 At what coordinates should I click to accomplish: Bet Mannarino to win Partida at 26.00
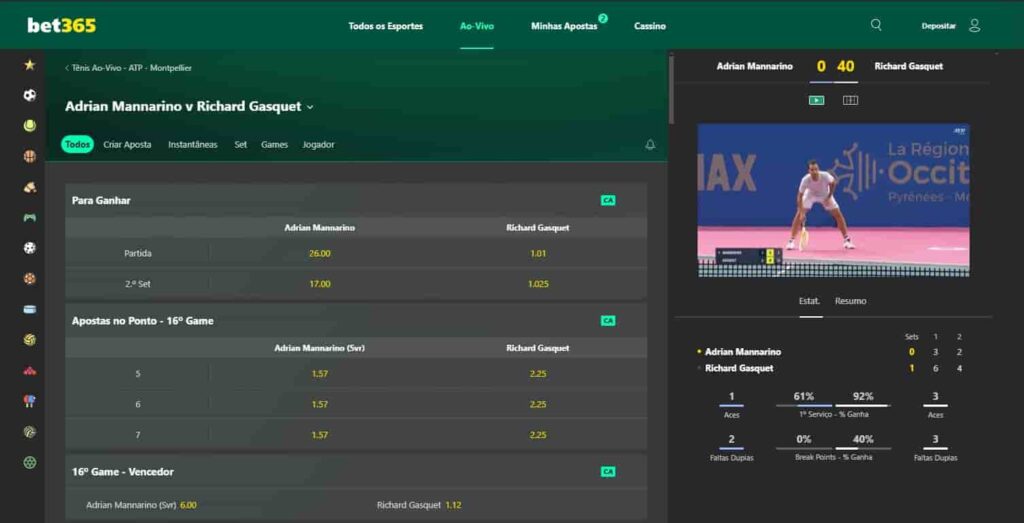[x=319, y=253]
